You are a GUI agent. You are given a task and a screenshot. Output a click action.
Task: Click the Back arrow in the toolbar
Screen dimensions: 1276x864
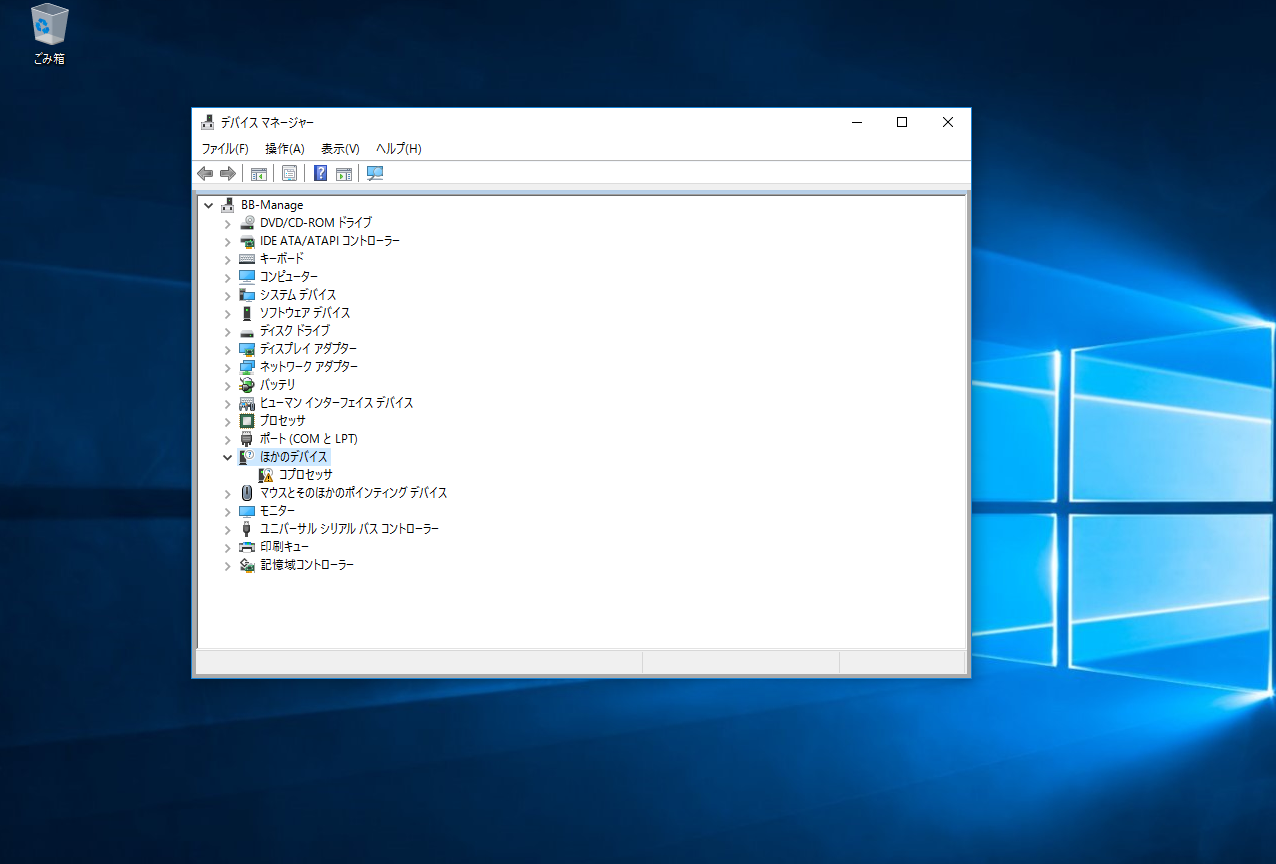205,173
